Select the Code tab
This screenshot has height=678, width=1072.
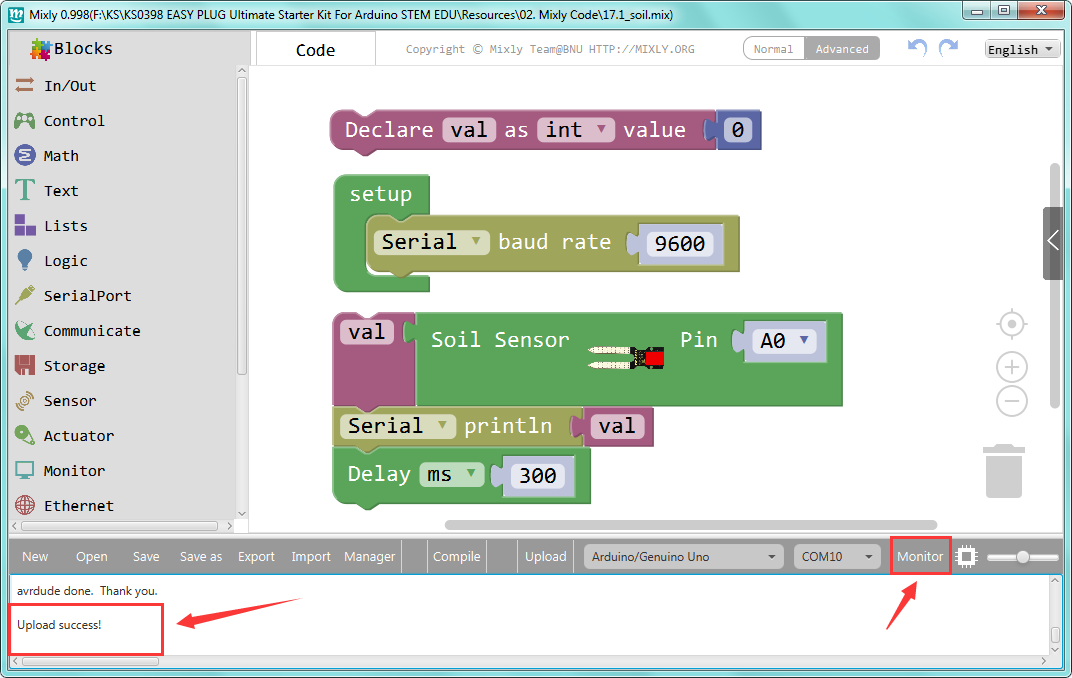(x=315, y=50)
